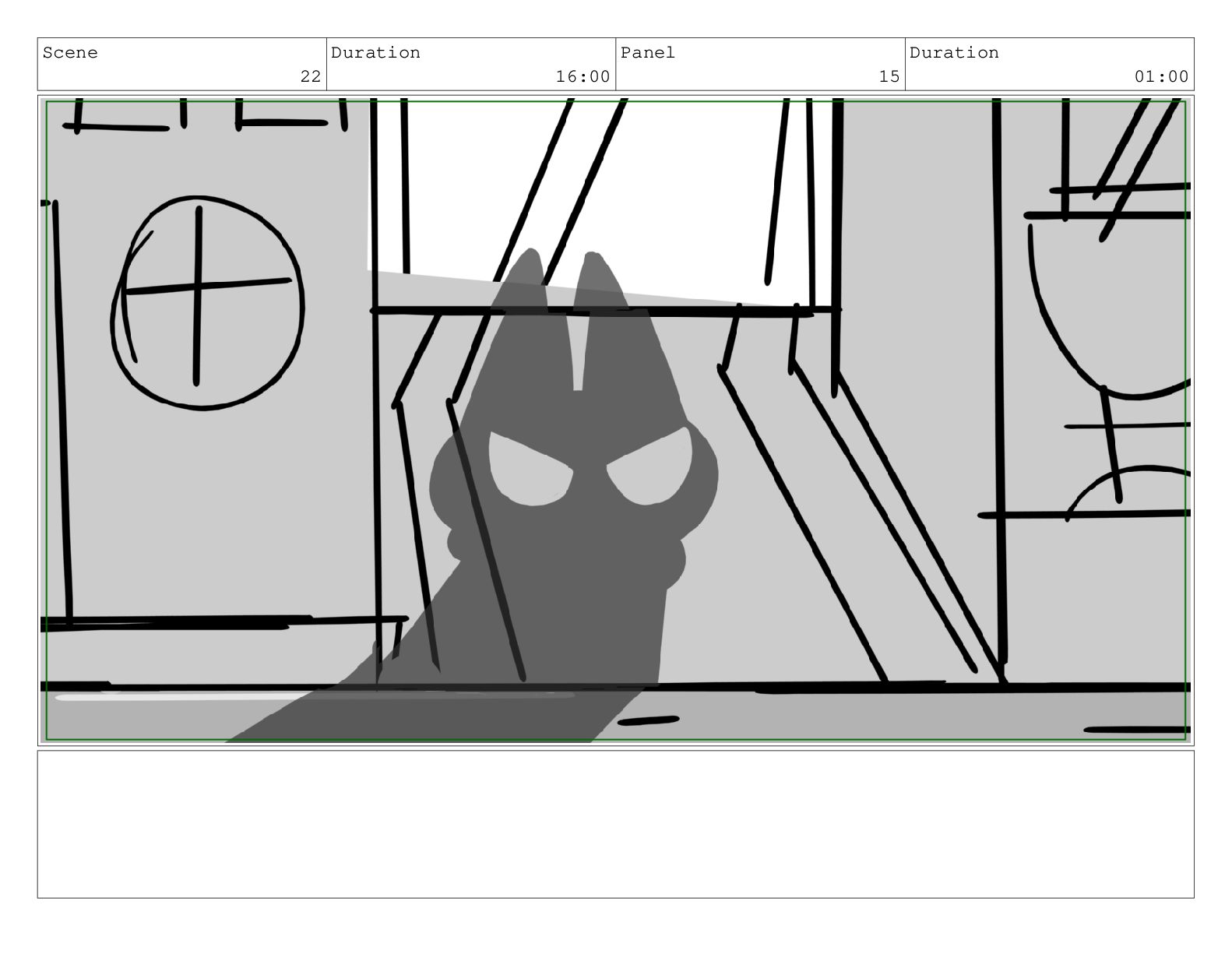The image size is (1232, 954).
Task: Select the scene number 22
Action: point(311,76)
